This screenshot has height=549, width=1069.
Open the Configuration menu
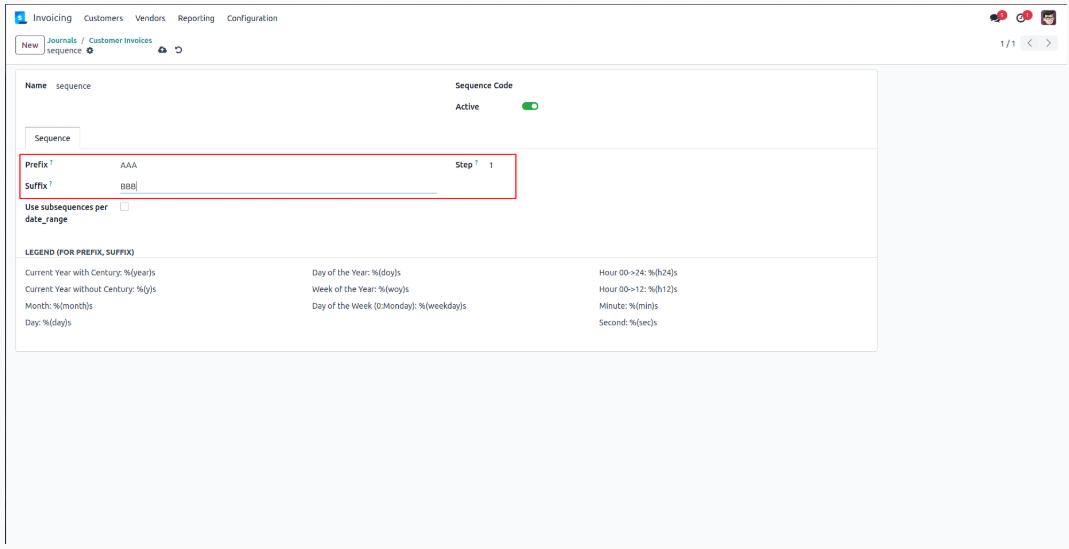point(252,18)
